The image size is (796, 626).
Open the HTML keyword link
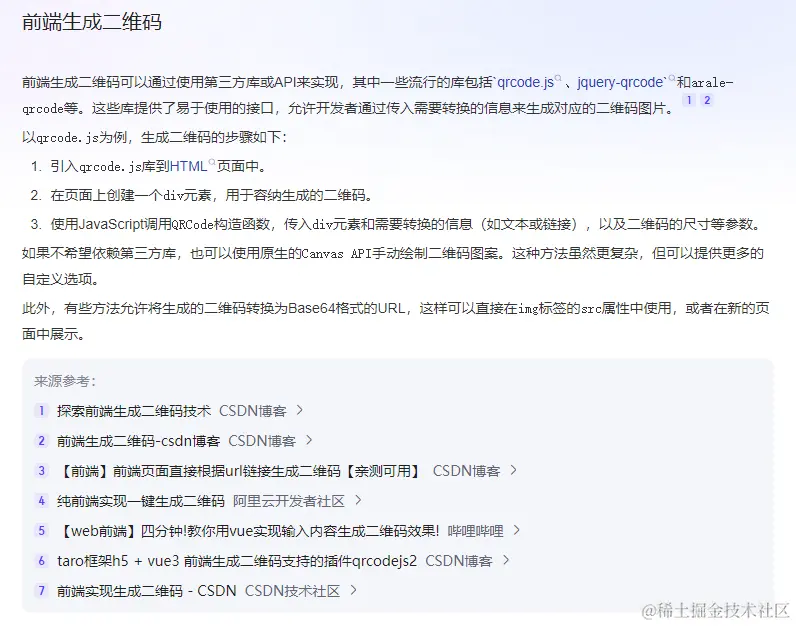(188, 166)
